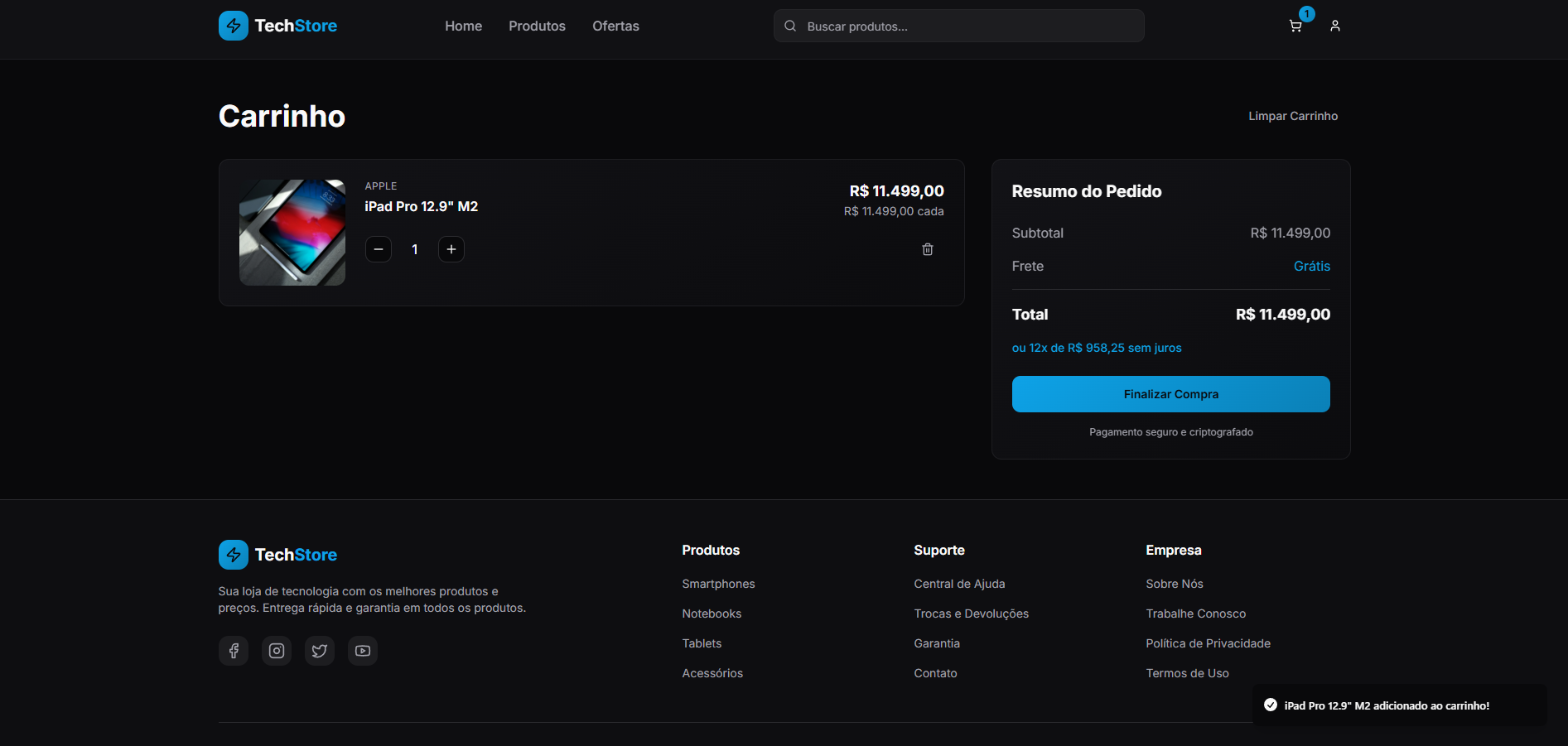Open TechStore's YouTube channel icon
Screen dimensions: 1568x746
coord(363,651)
